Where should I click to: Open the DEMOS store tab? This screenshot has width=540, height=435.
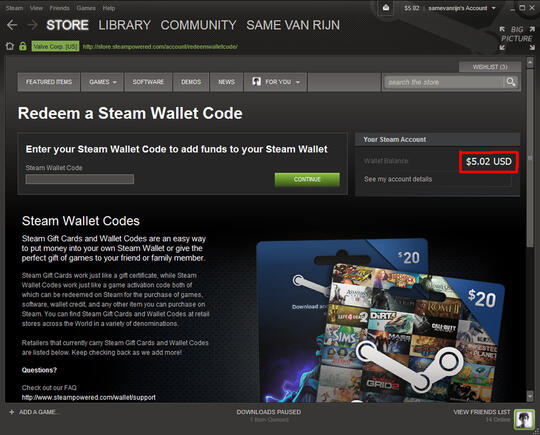point(191,82)
